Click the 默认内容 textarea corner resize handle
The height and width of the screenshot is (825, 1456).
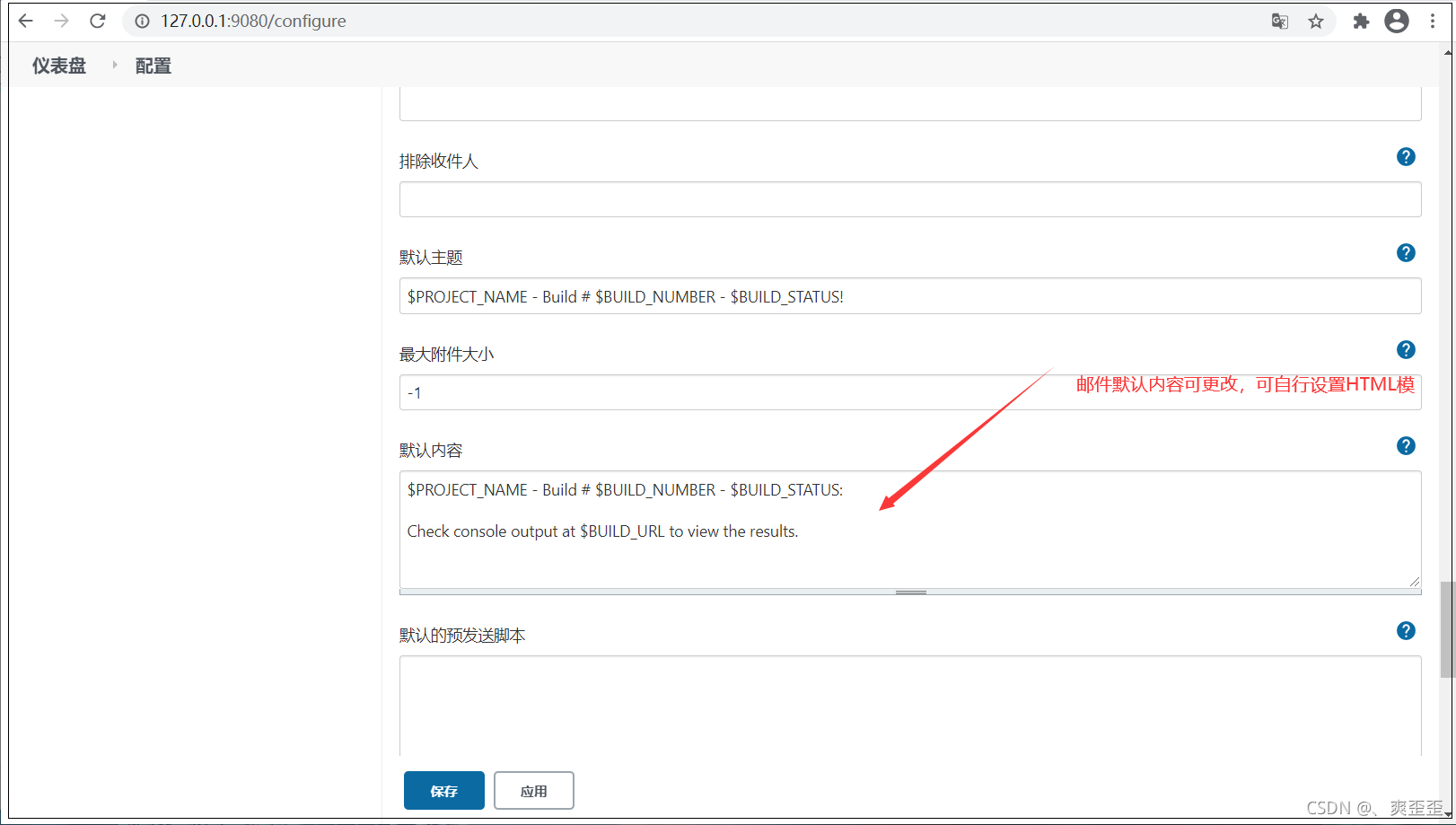pos(1415,582)
